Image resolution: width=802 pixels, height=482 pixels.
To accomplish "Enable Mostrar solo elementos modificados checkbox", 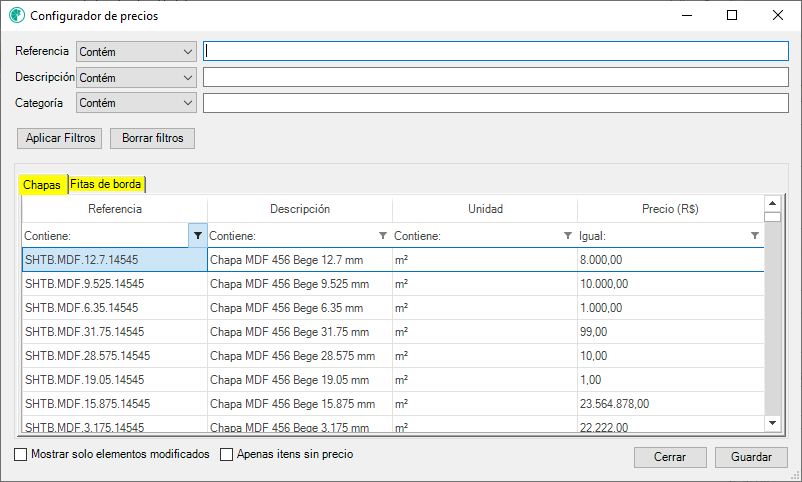I will click(20, 454).
